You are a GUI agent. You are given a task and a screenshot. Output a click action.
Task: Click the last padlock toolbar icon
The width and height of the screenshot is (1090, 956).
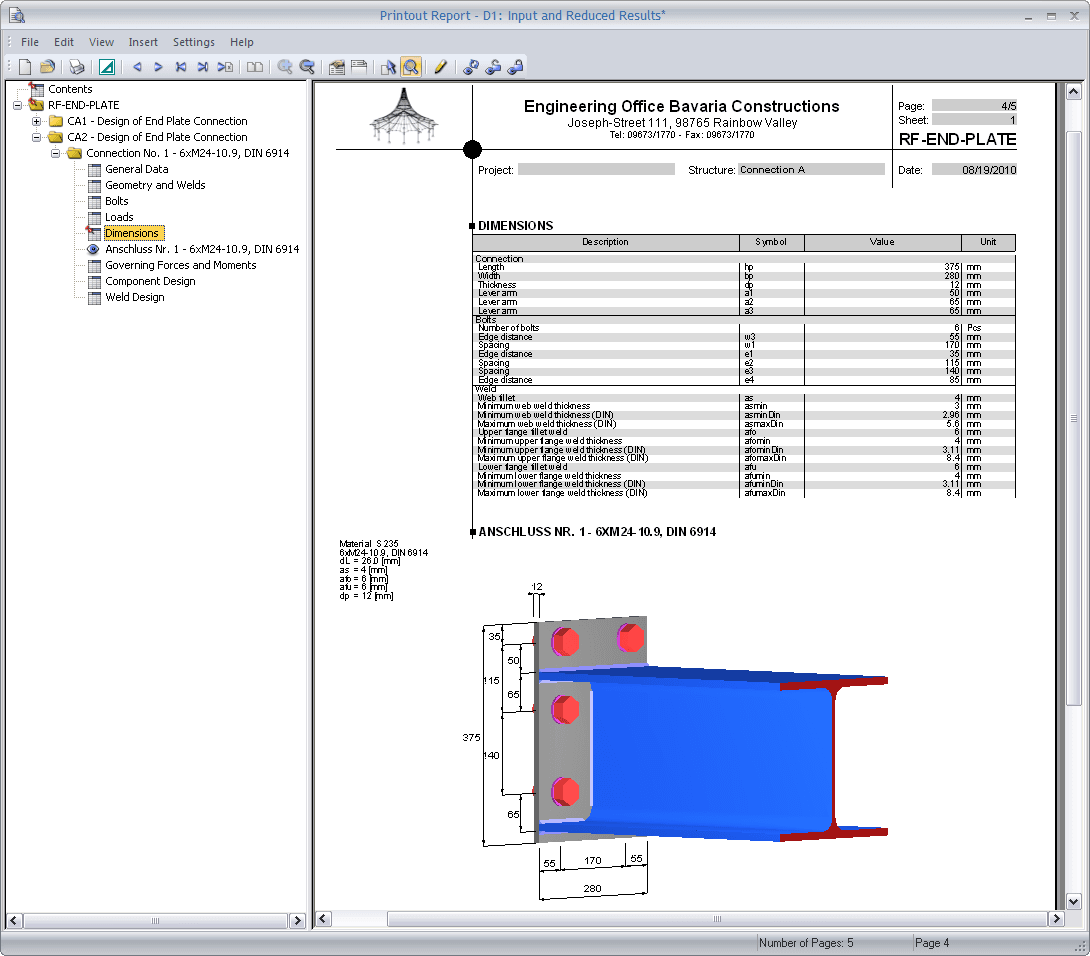point(515,67)
